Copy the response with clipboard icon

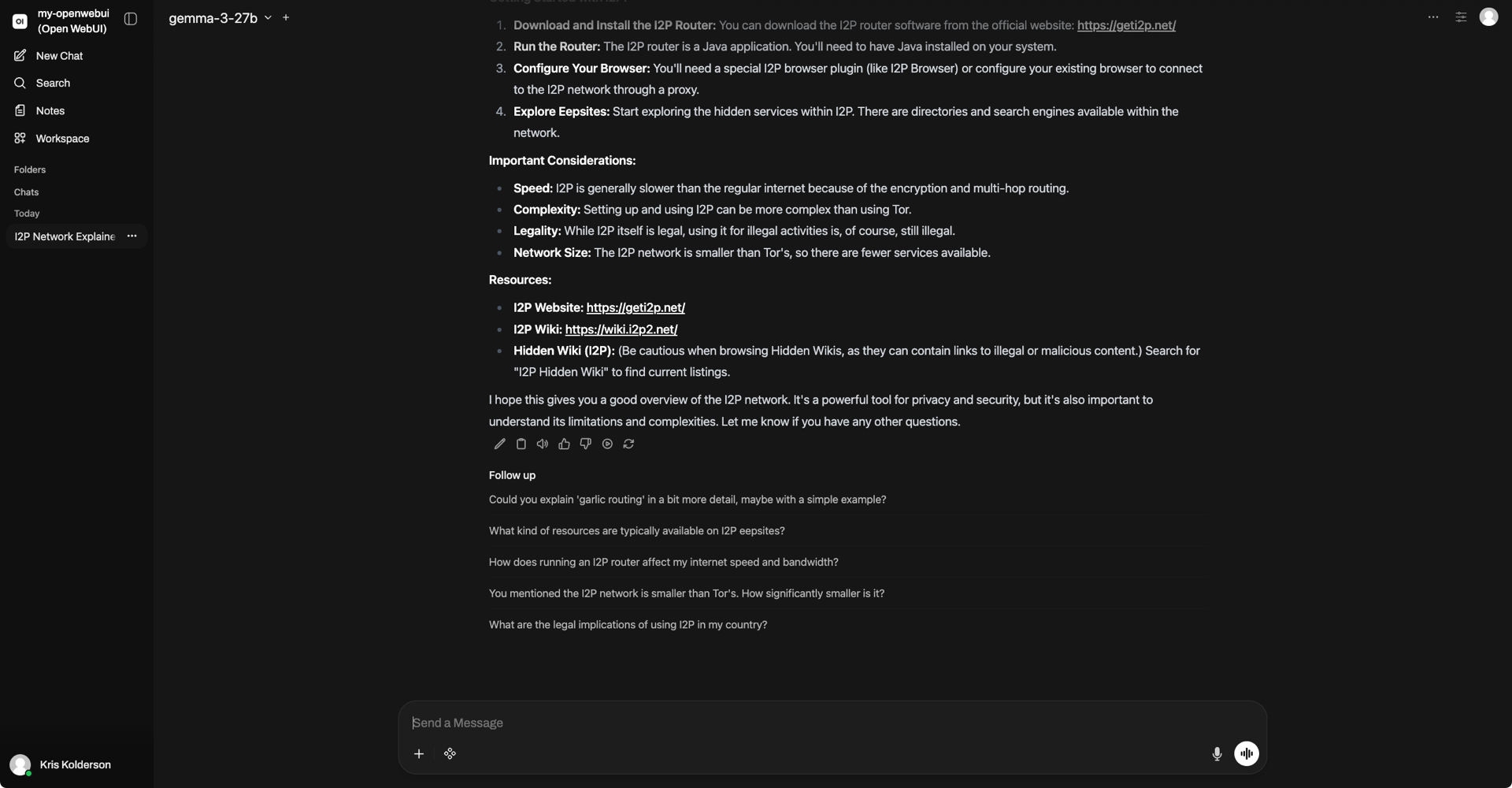(x=521, y=444)
